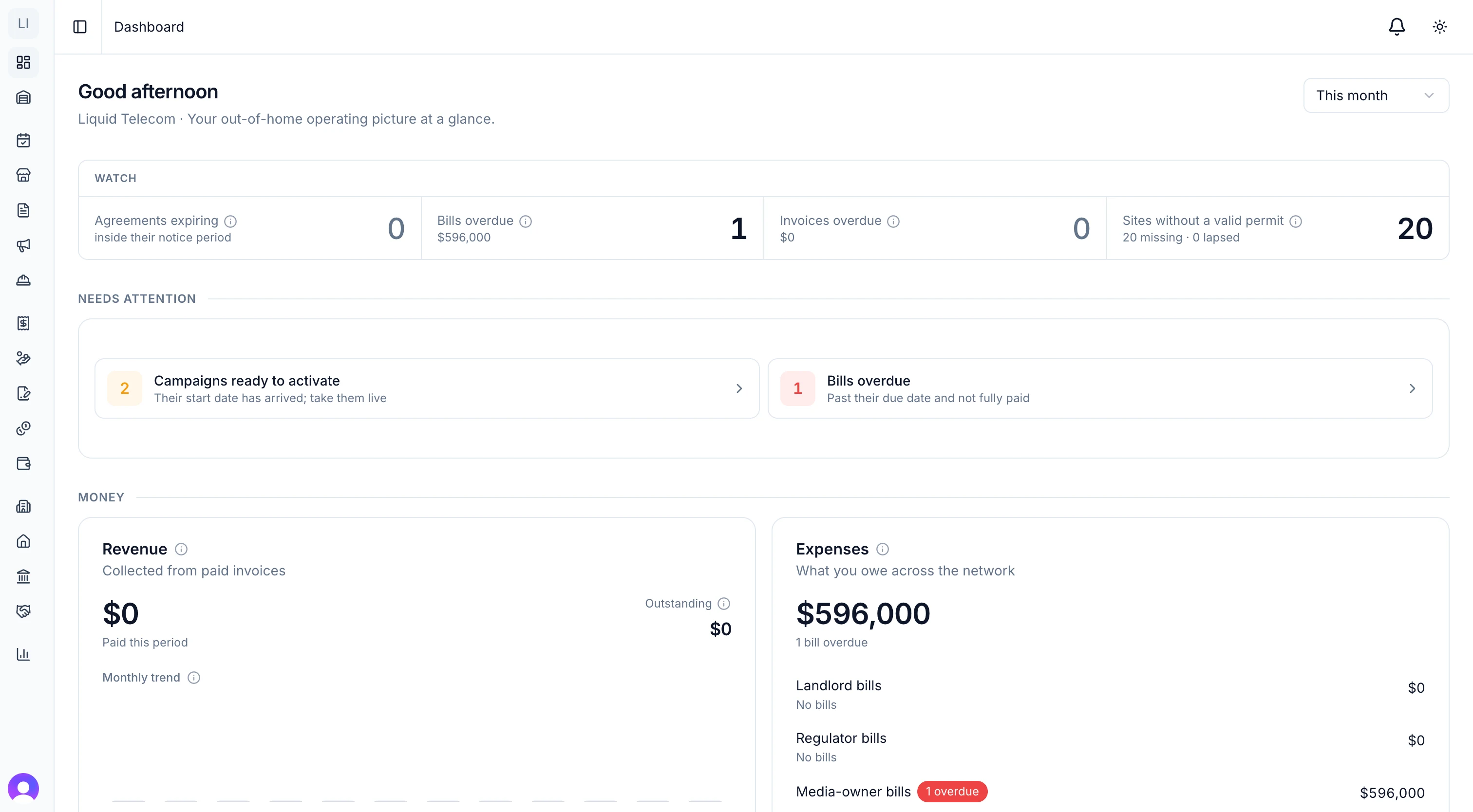Image resolution: width=1473 pixels, height=812 pixels.
Task: Open the house icon in sidebar
Action: click(23, 541)
